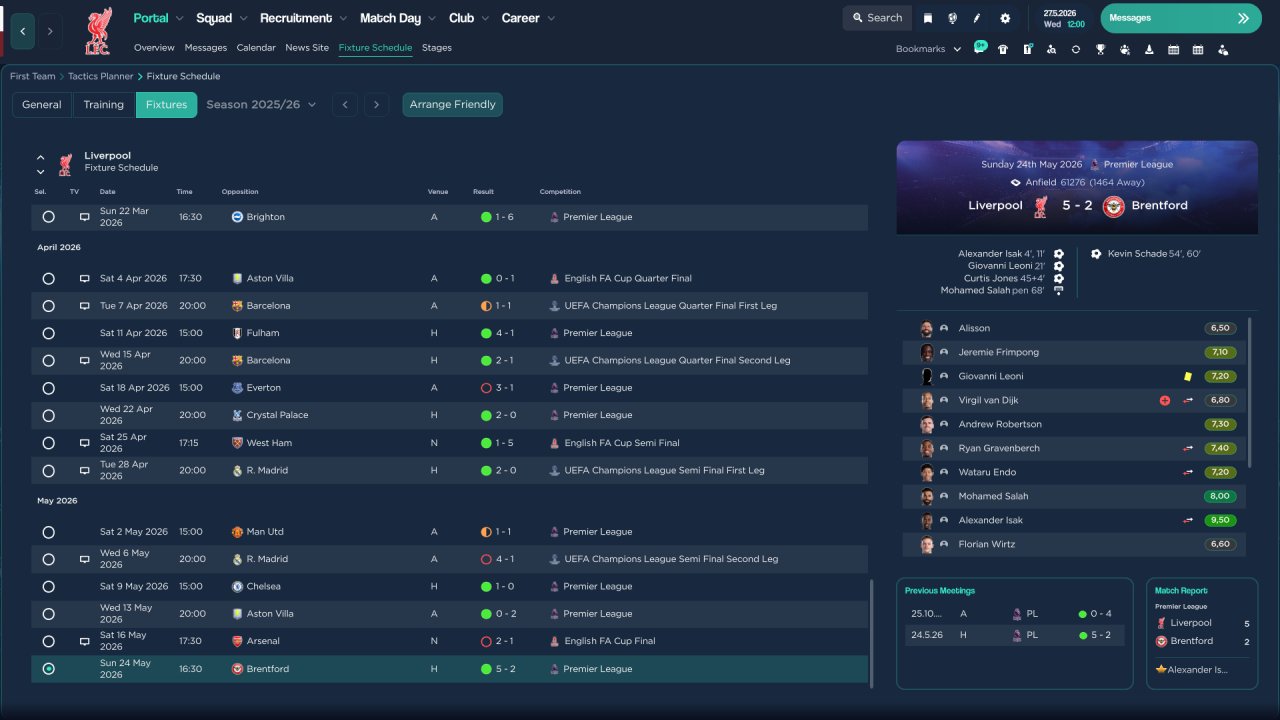Click Alexander Isak's substitution arrows icon
This screenshot has width=1280, height=720.
[1188, 520]
